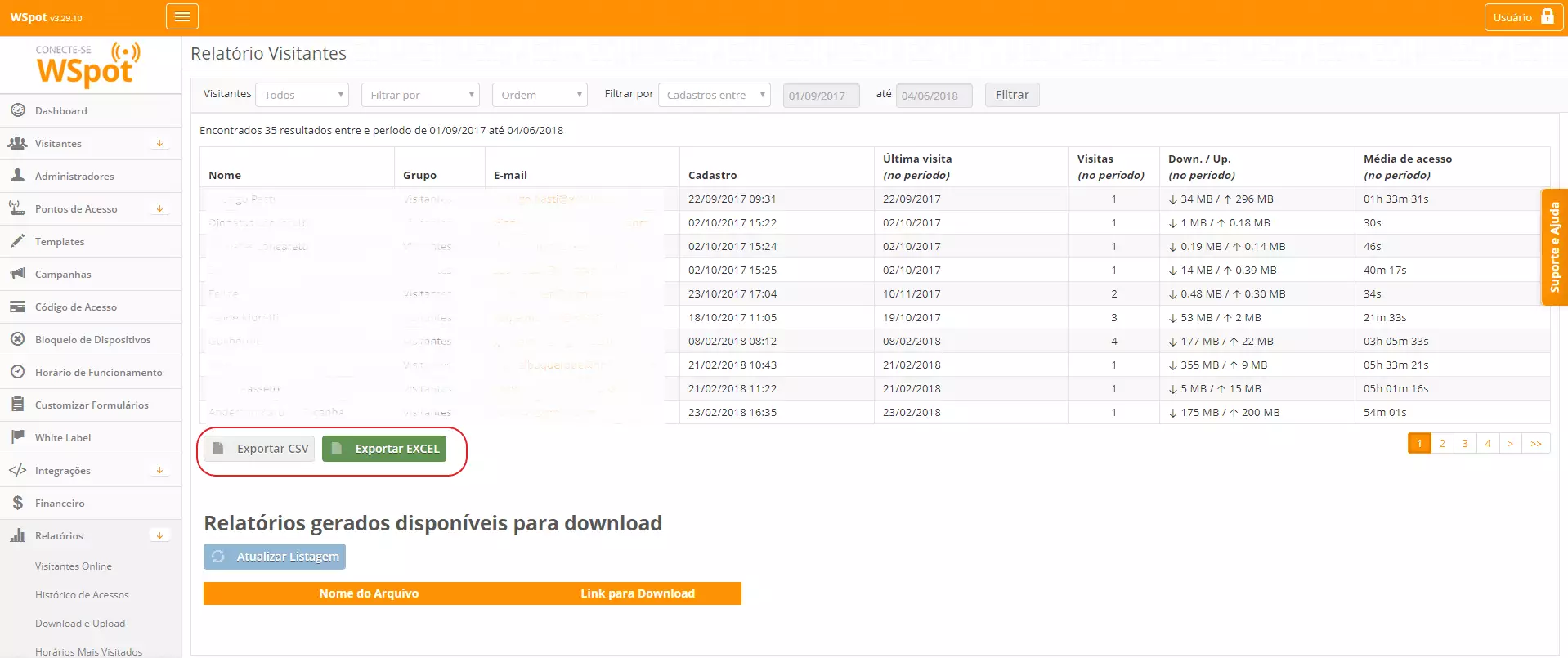Expand the Integrações submenu arrow

click(160, 470)
